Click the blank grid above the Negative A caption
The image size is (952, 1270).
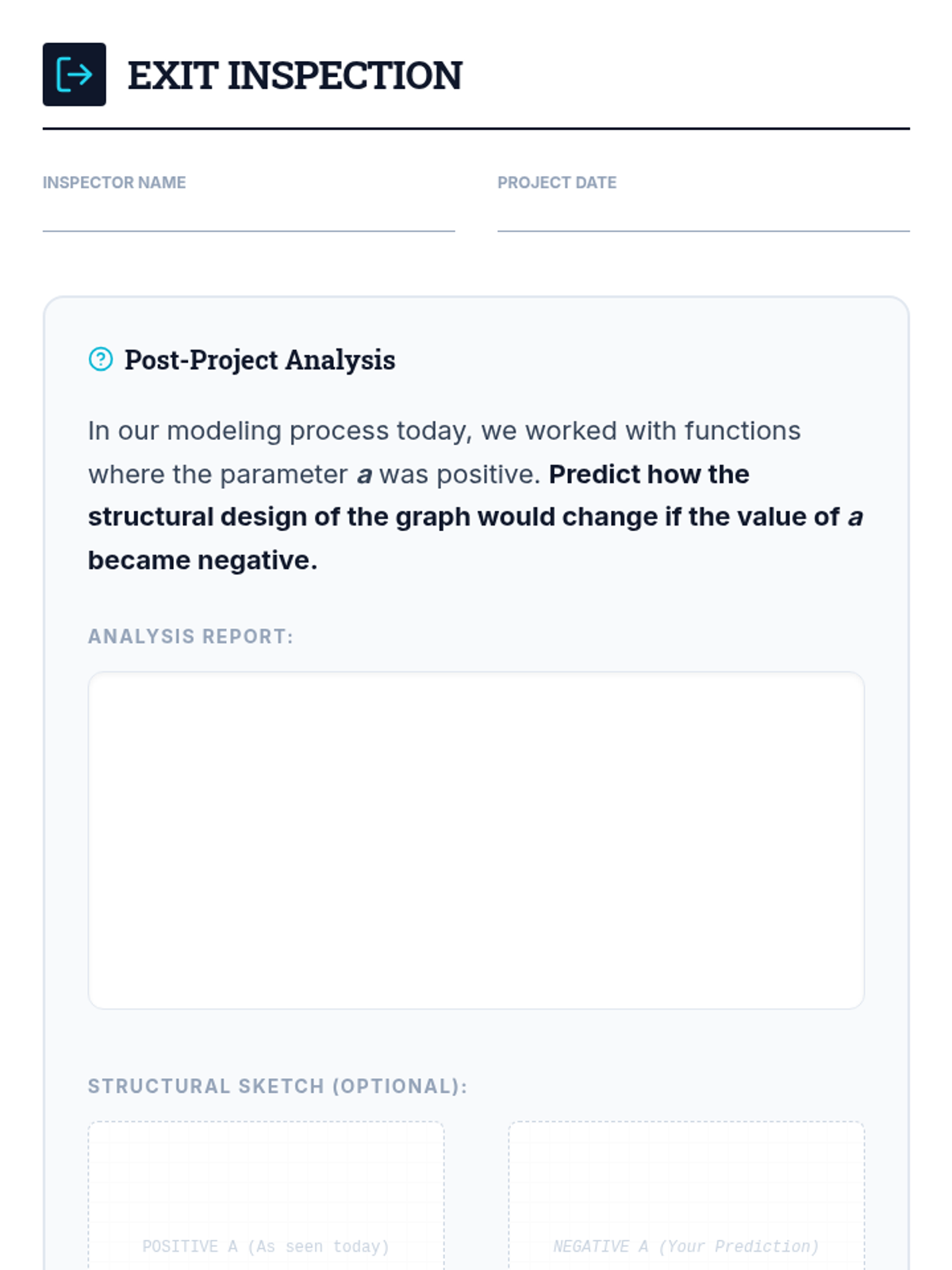686,1175
